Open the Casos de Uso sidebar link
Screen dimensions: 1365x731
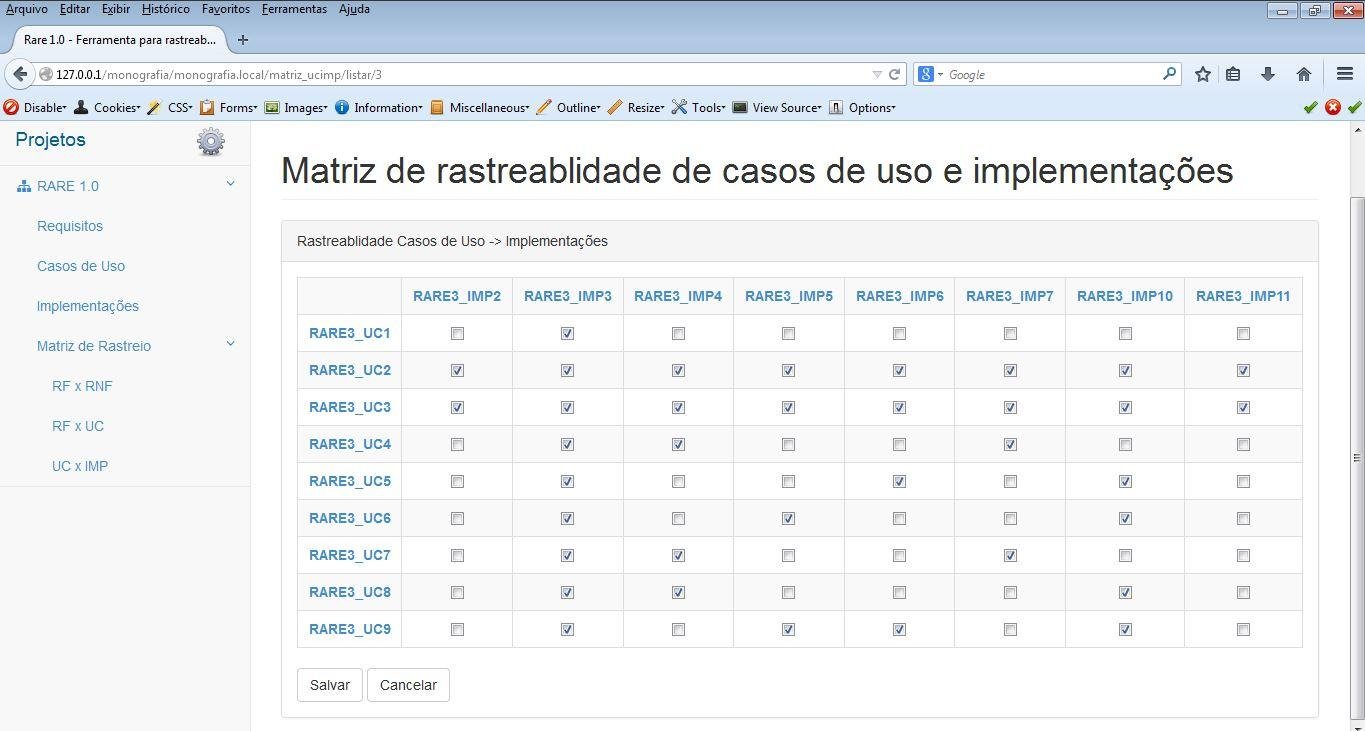click(x=81, y=266)
